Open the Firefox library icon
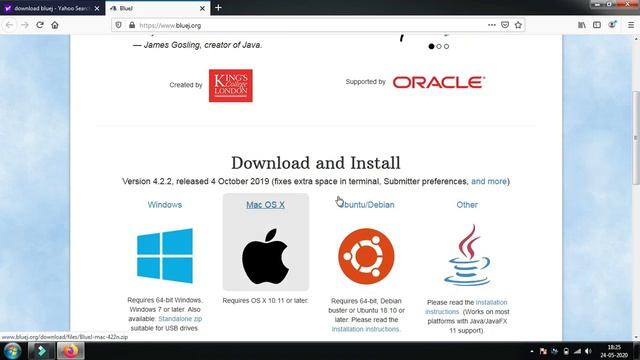Viewport: 640px width, 360px height. 582,25
